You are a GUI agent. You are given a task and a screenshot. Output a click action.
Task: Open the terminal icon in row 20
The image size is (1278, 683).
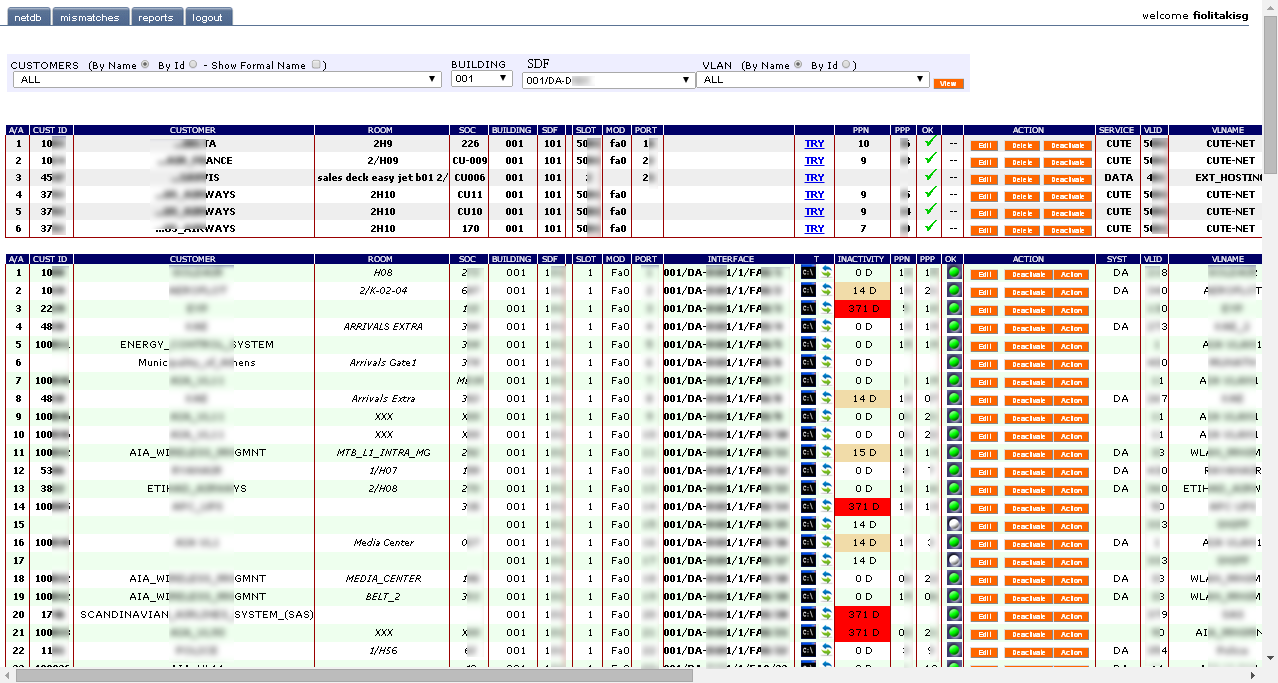(x=808, y=615)
